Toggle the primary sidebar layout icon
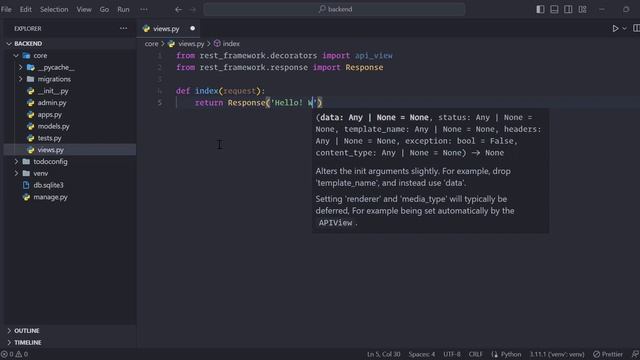The width and height of the screenshot is (640, 360). tap(540, 9)
